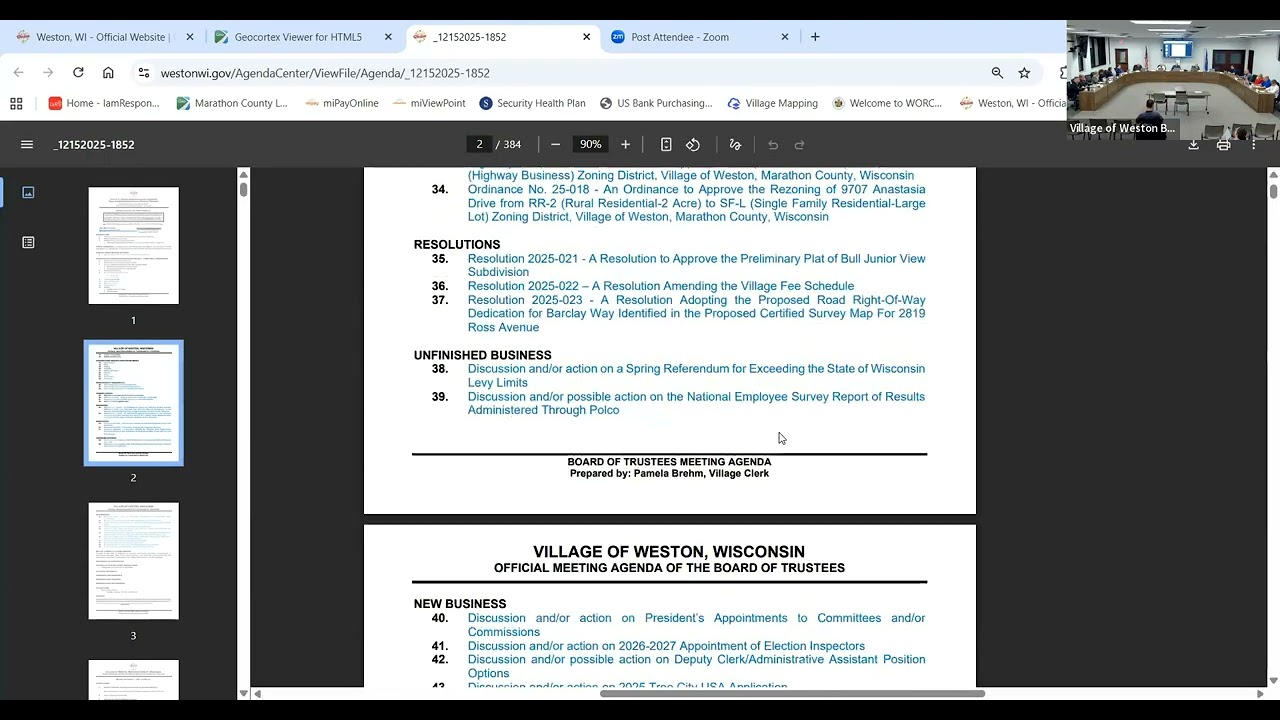Click the "RESOLUTIONS" heading
The image size is (1280, 720).
coord(457,245)
